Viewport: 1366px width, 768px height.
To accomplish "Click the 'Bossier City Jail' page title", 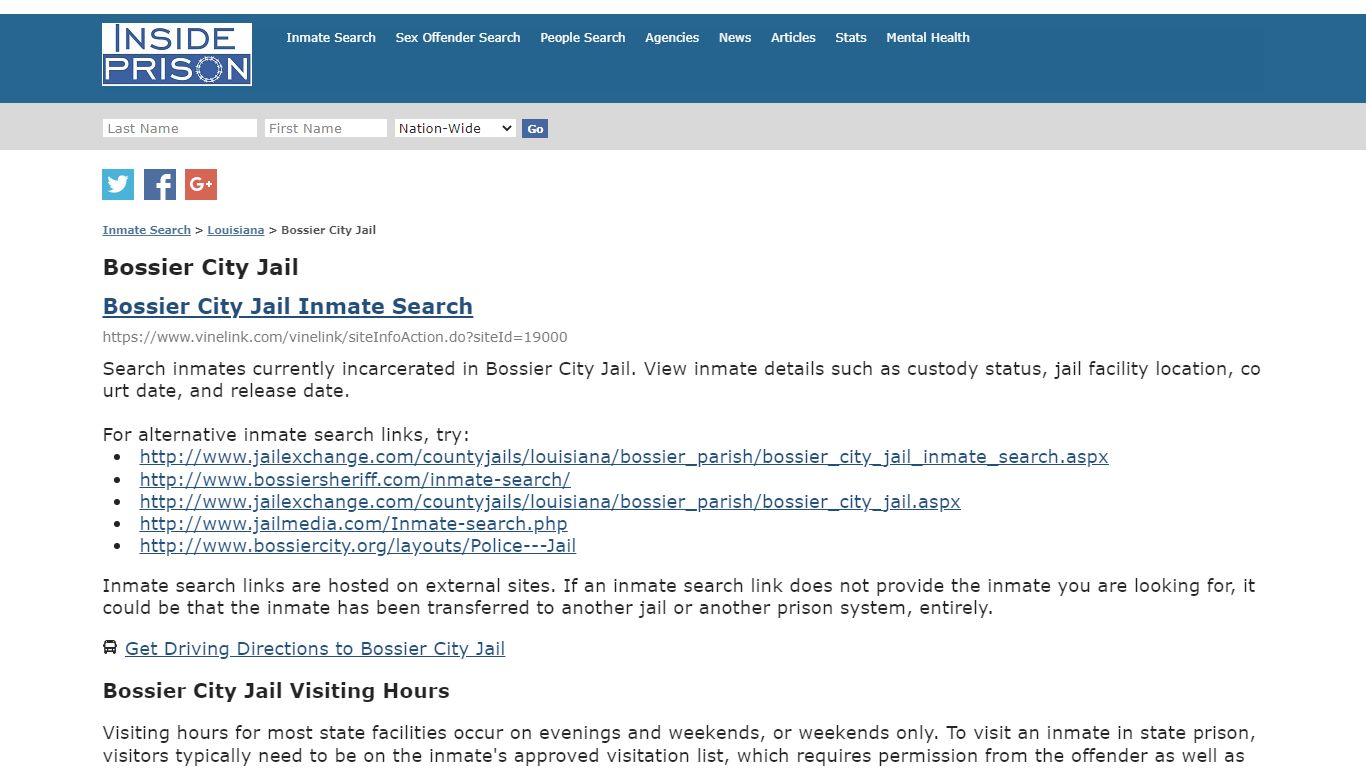I will click(x=201, y=267).
